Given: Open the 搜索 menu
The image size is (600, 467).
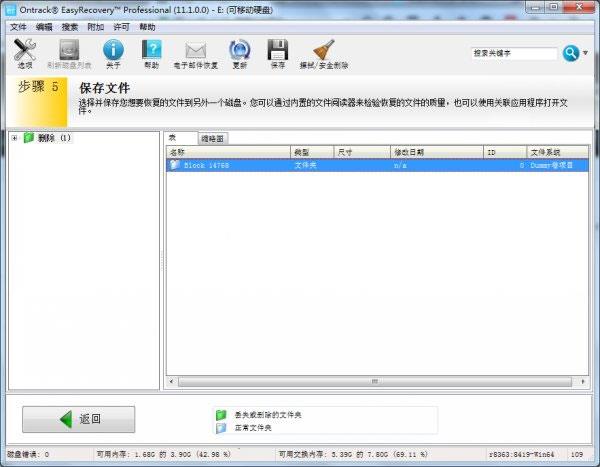Looking at the screenshot, I should (70, 27).
